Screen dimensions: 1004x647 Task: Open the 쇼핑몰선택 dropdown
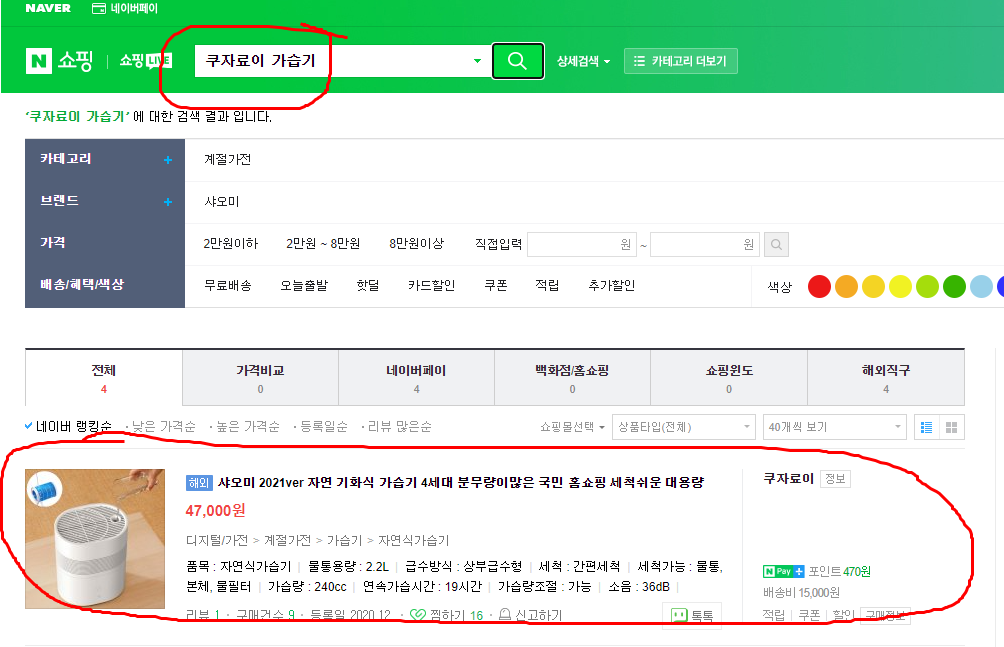tap(572, 427)
